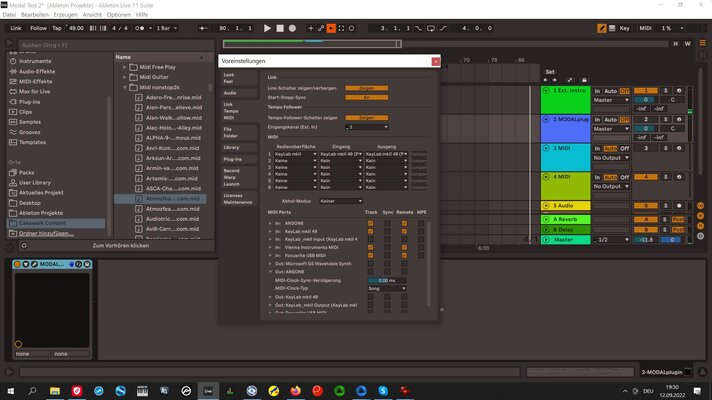Open the Windows File Explorer taskbar icon
Screen dimensions: 712x400
(x=55, y=390)
